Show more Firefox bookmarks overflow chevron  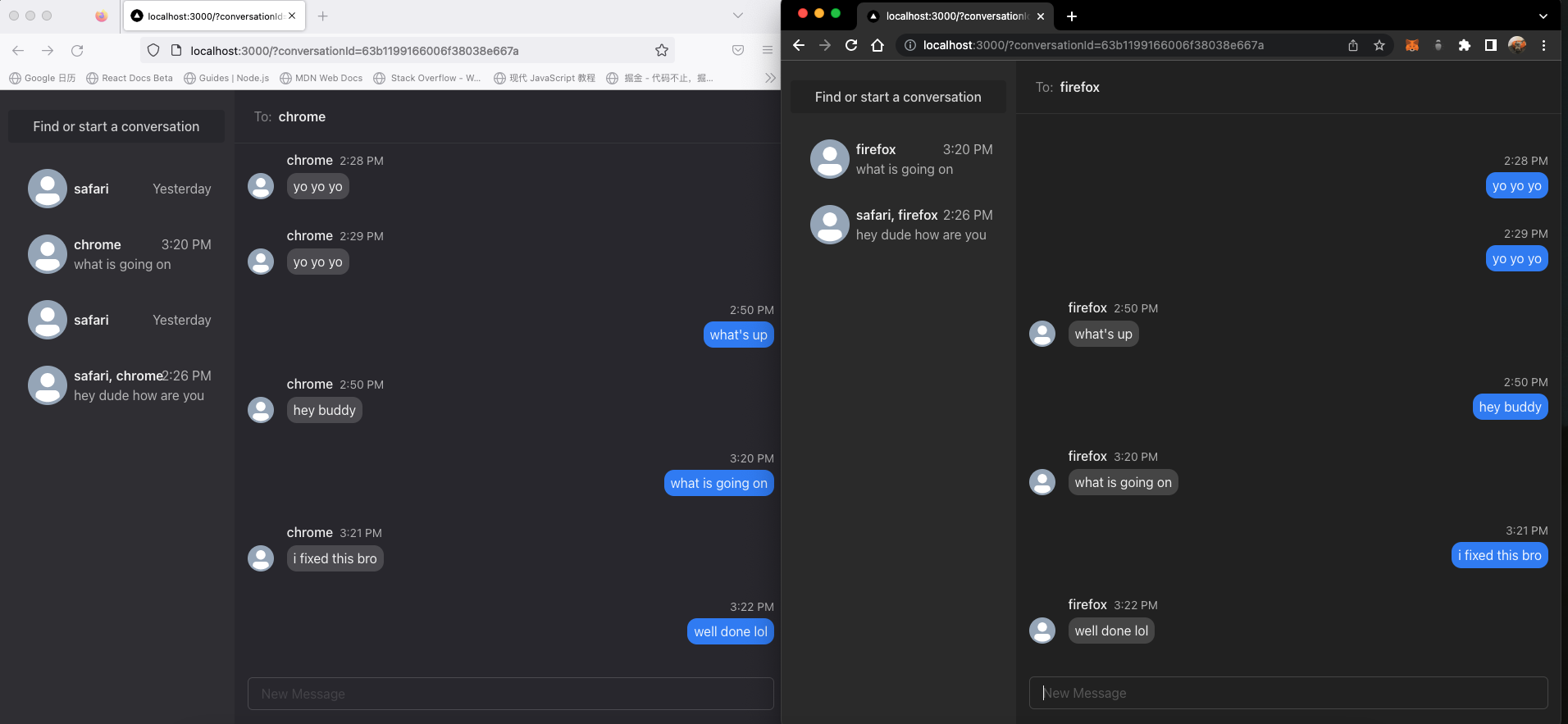769,78
